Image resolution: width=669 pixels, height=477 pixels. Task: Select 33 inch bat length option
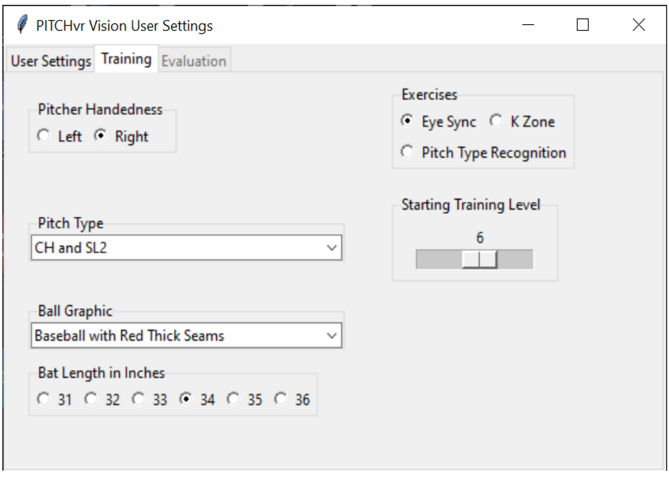coord(138,399)
